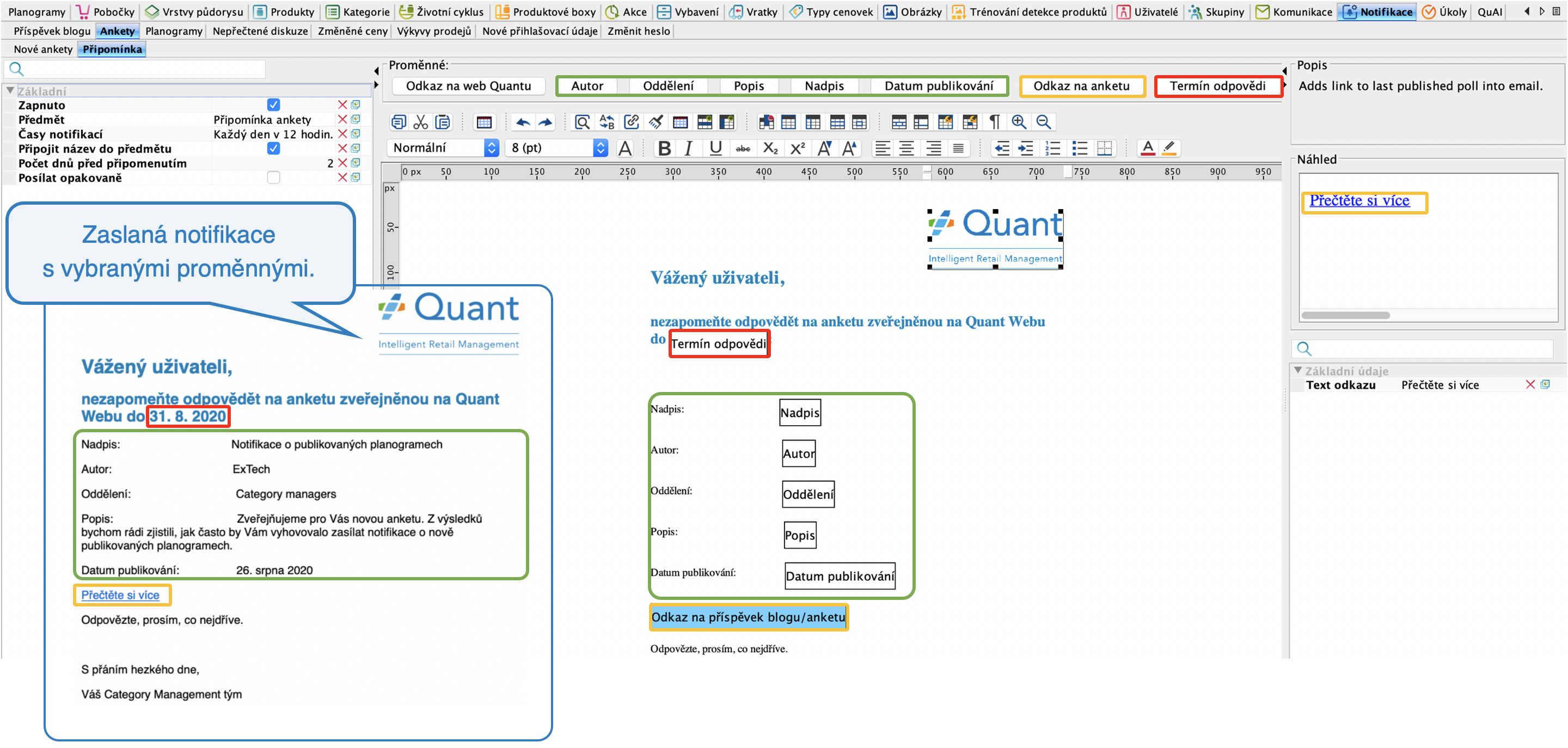Insert the Oddělení variable
1568x748 pixels.
pyautogui.click(x=667, y=86)
